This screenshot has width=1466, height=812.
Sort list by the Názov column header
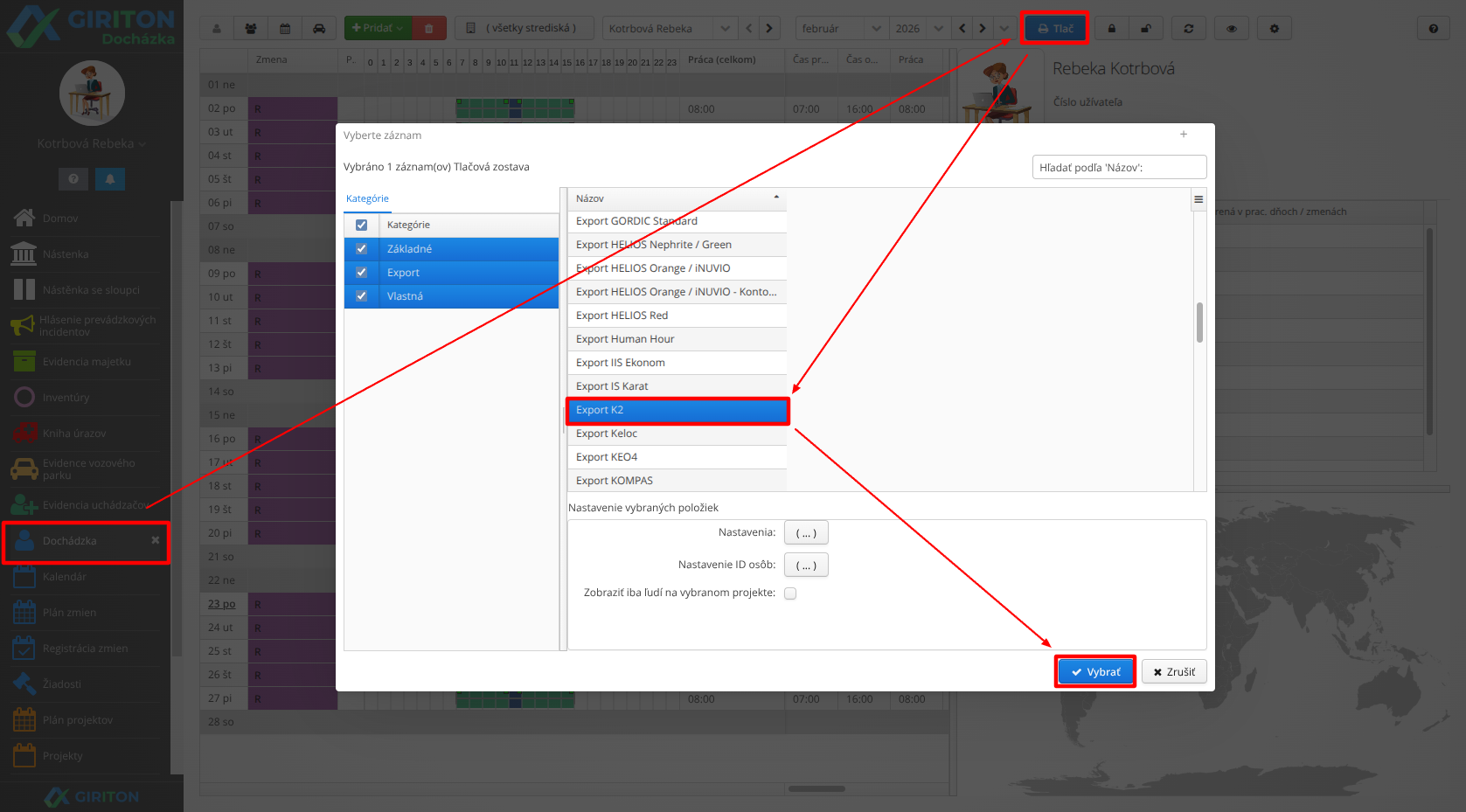(677, 199)
